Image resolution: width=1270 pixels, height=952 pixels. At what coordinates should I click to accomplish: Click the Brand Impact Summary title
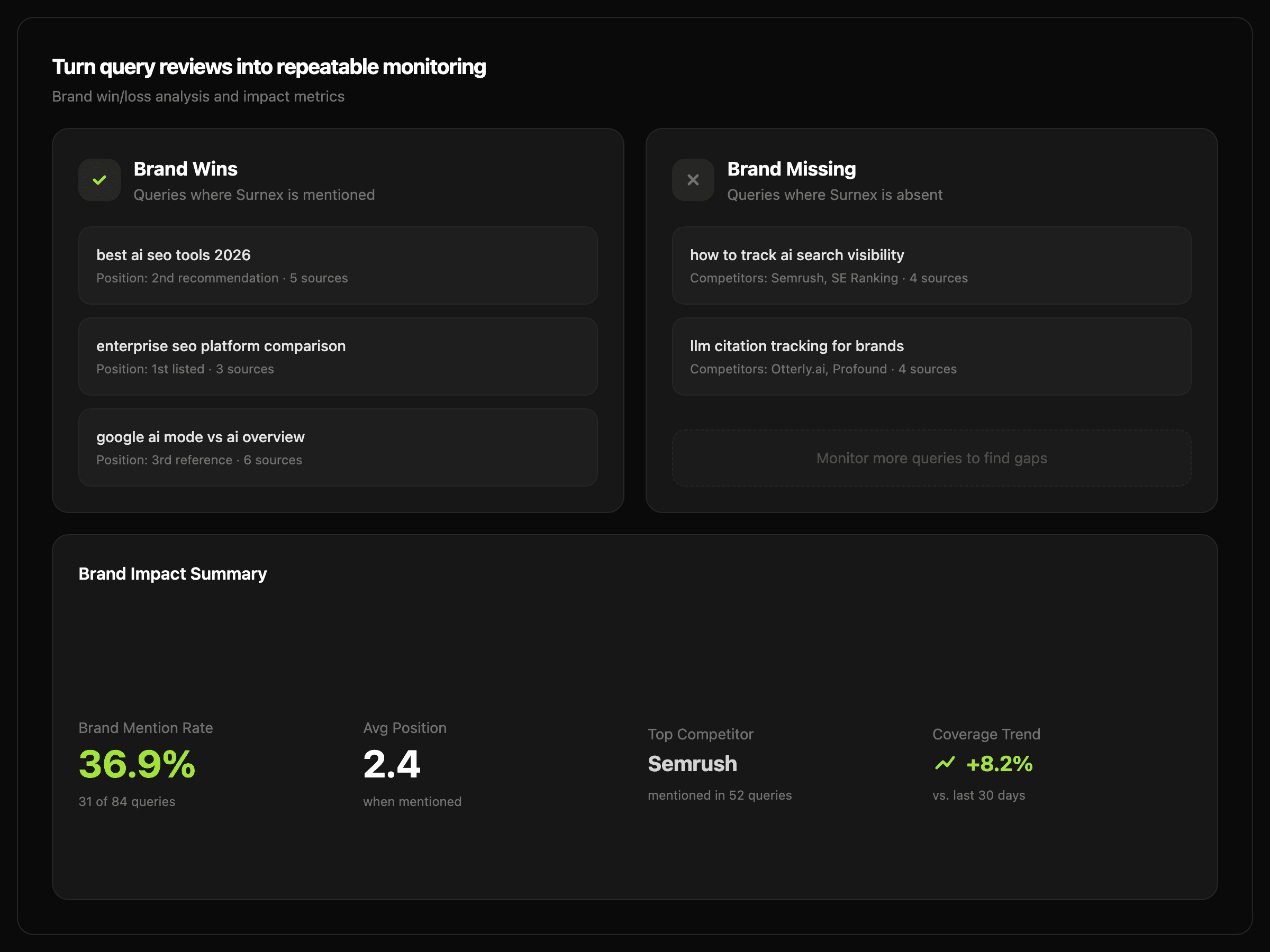[x=173, y=574]
